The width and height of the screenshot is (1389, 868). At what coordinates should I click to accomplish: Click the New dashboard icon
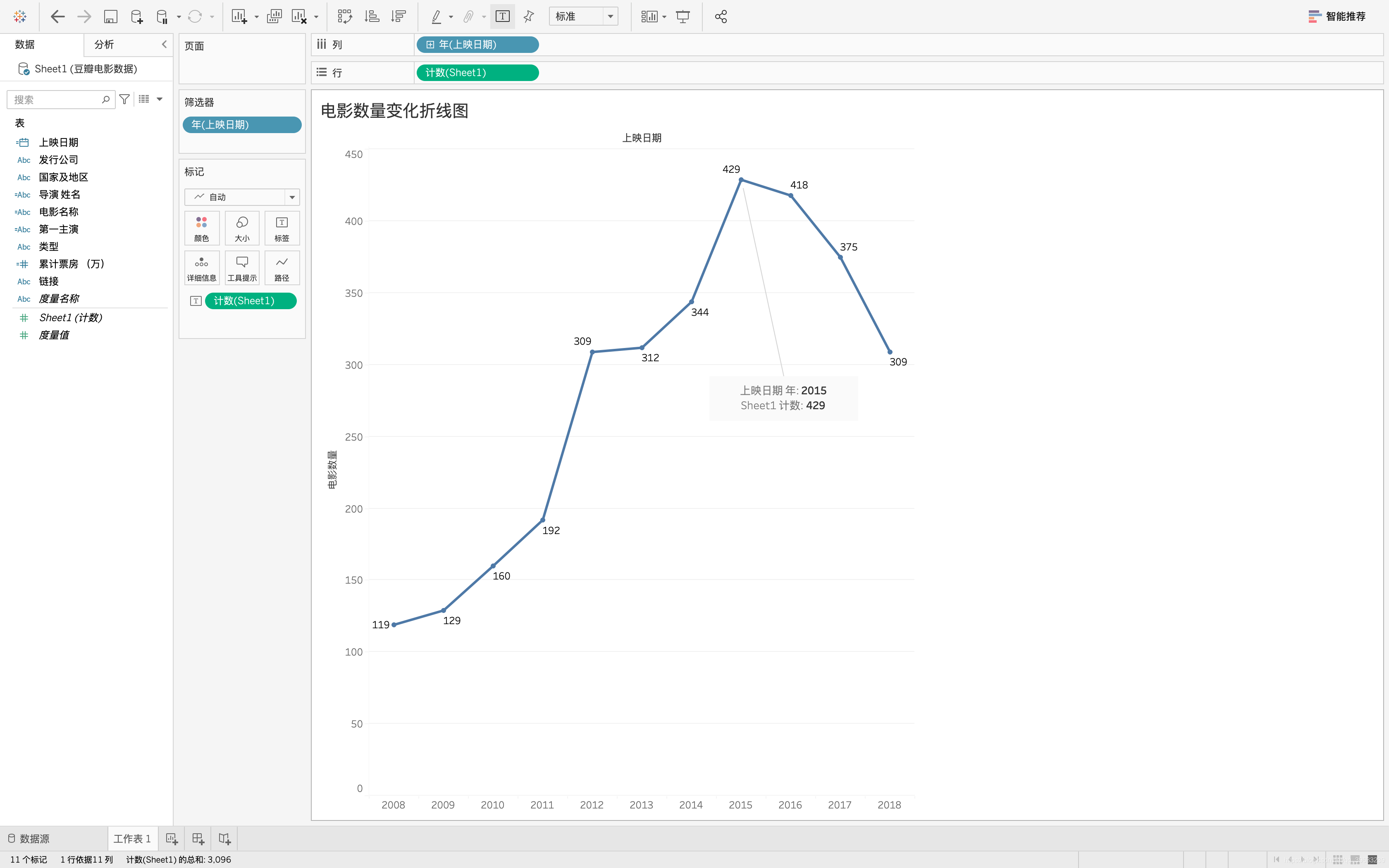(198, 839)
